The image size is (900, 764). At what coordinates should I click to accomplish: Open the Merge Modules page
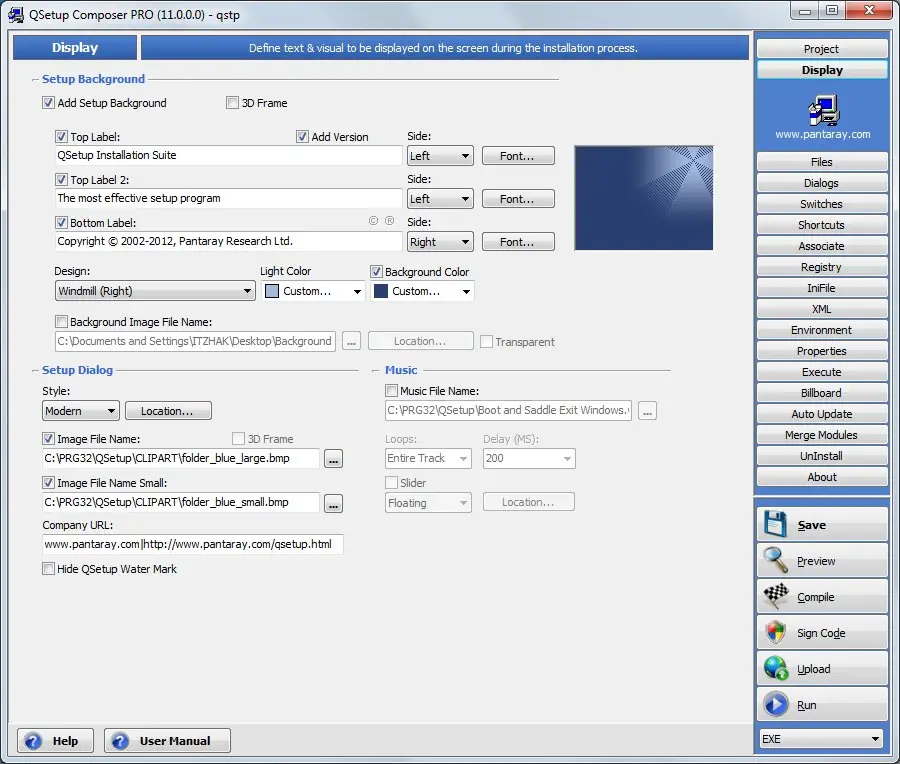[x=821, y=435]
